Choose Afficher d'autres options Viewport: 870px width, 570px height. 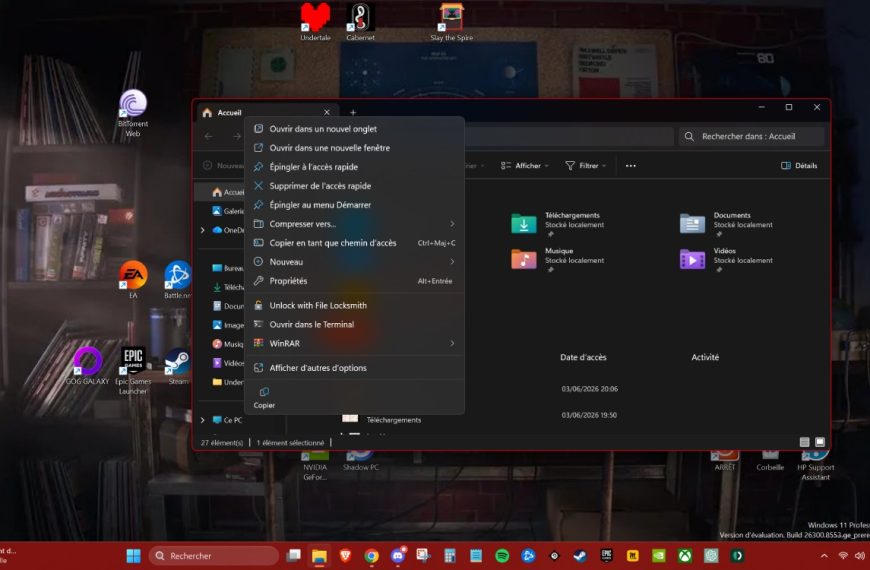[354, 367]
